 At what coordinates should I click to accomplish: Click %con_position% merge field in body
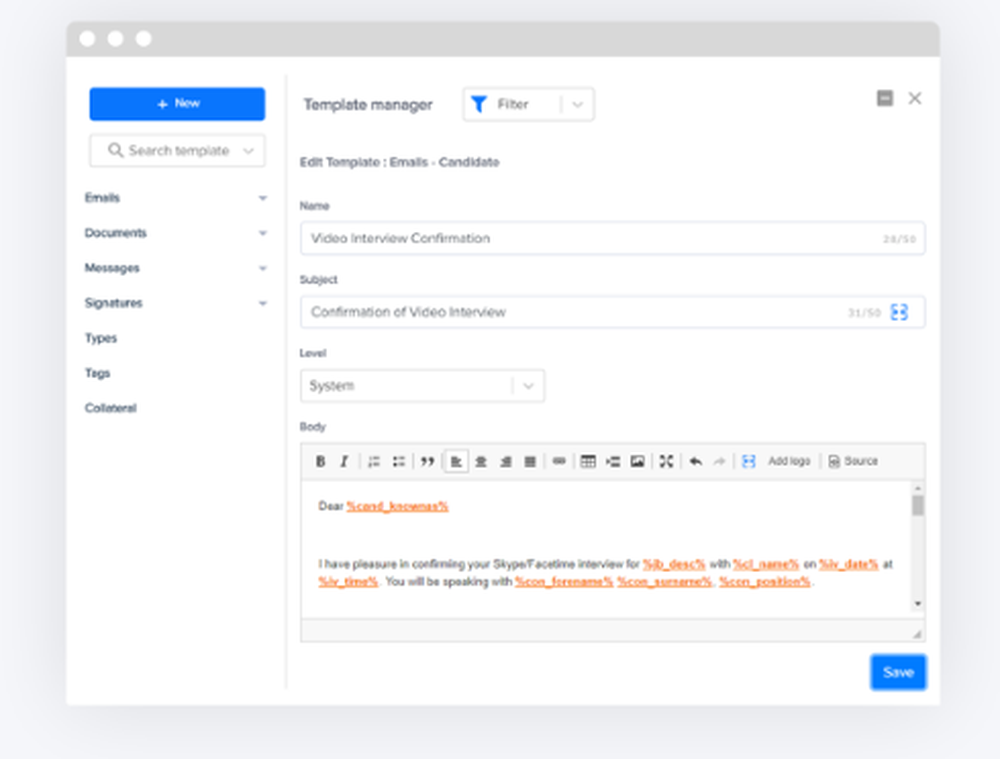point(765,582)
